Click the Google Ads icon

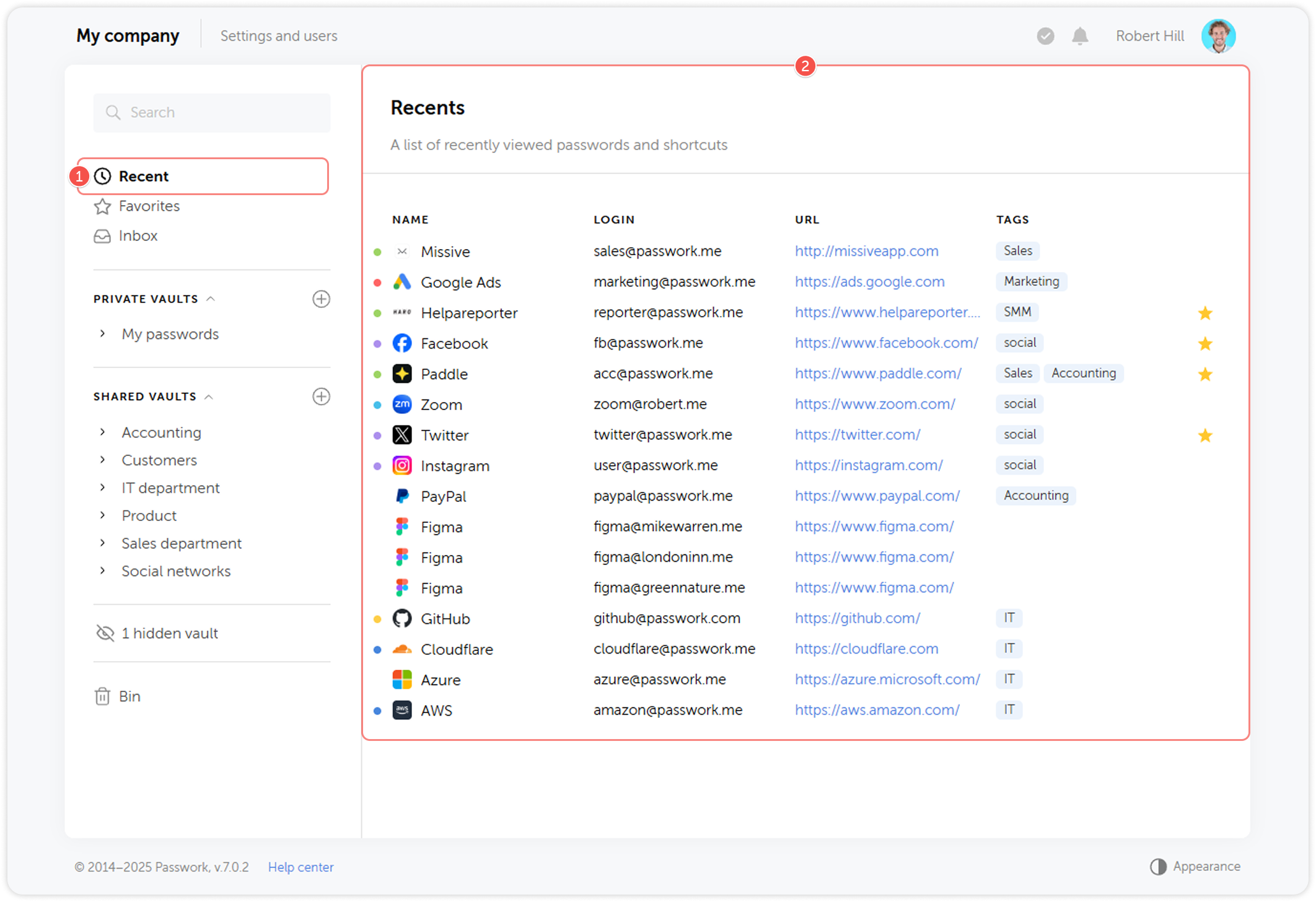click(402, 282)
